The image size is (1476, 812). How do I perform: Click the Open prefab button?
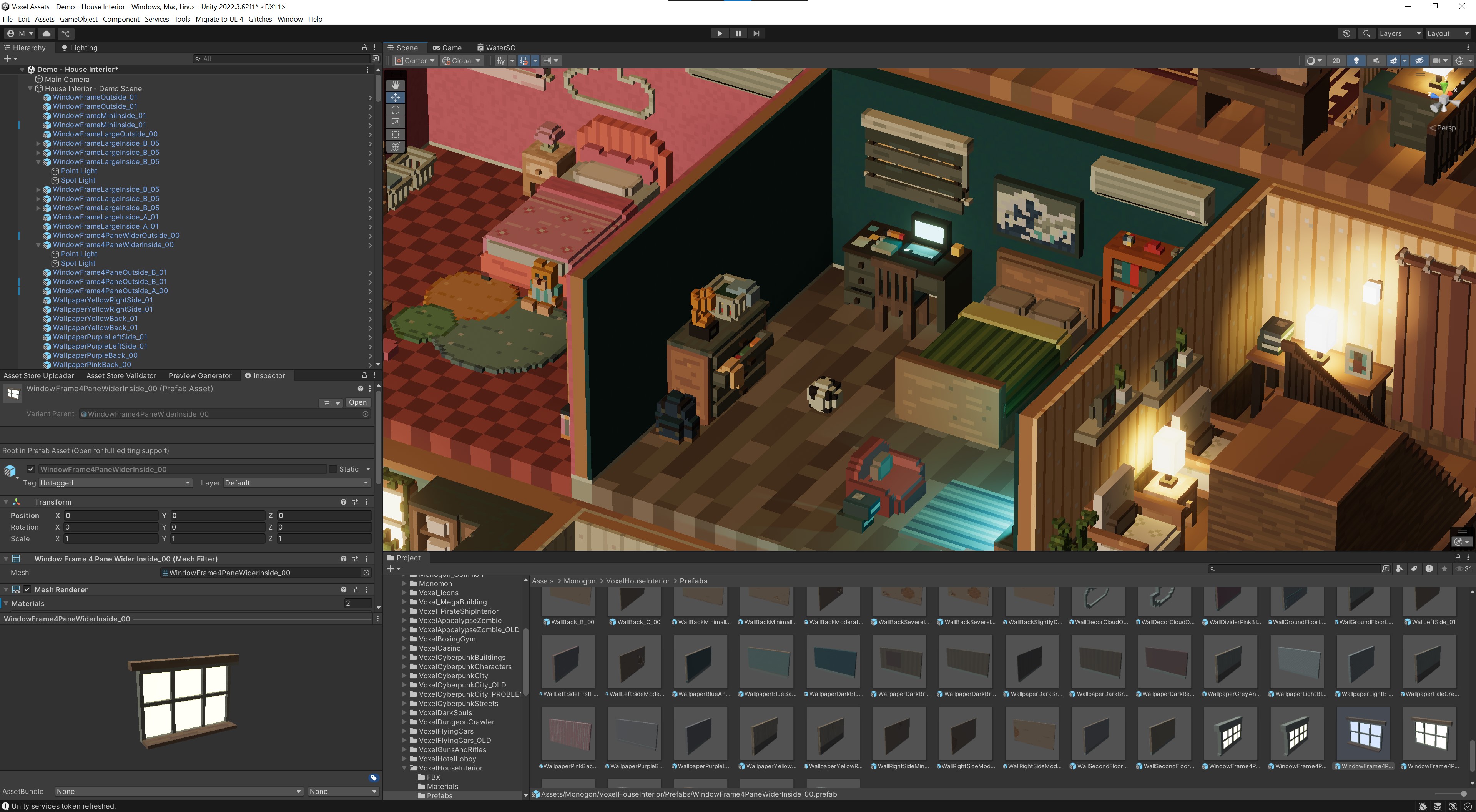coord(357,402)
